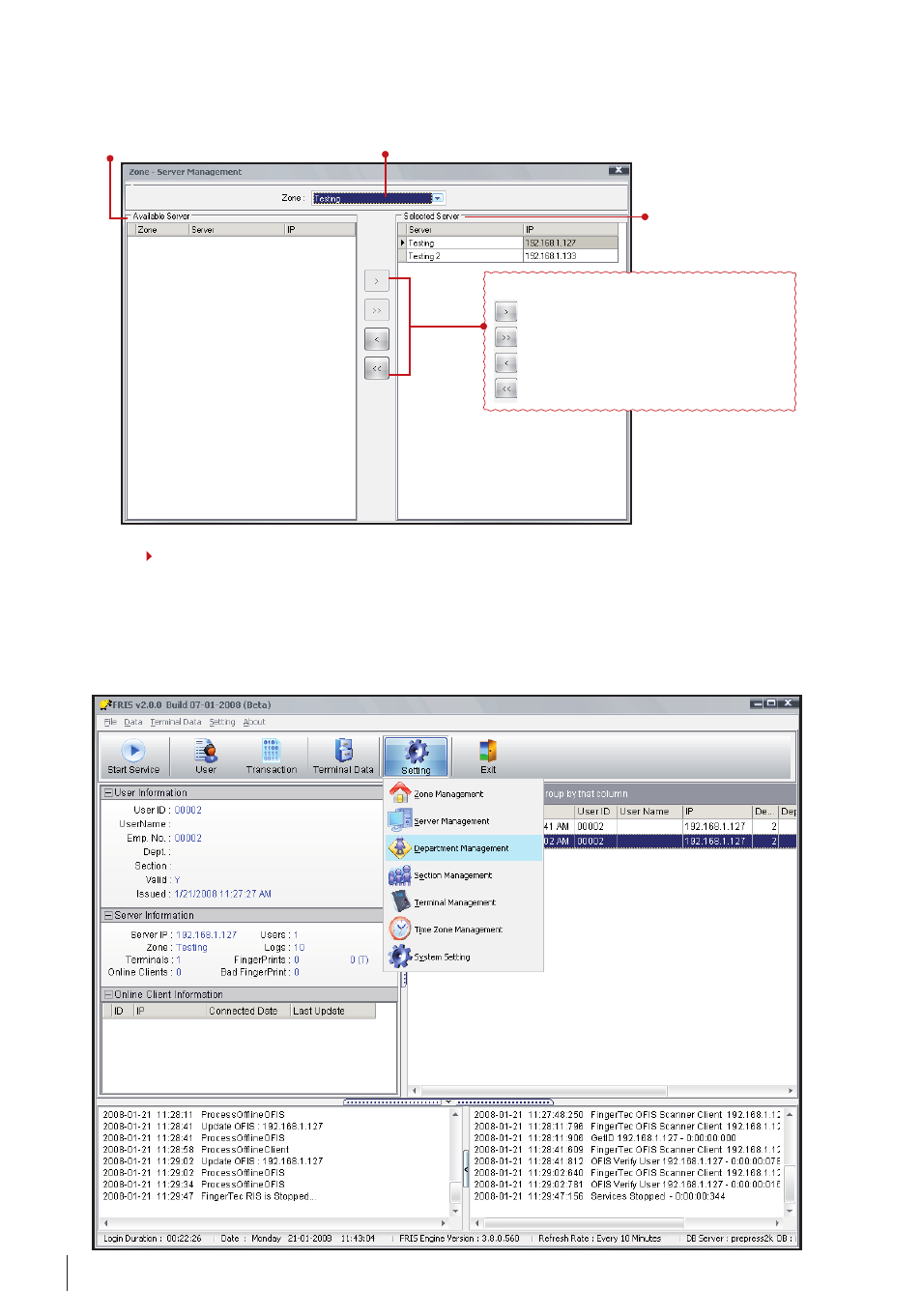Viewport: 922px width, 1316px height.
Task: Click the Server Management computer icon
Action: [x=400, y=819]
